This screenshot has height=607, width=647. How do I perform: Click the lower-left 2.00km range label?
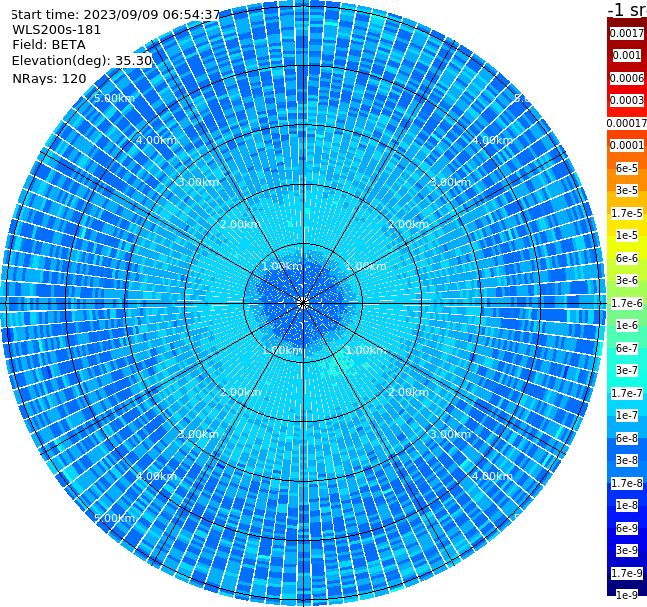coord(241,392)
